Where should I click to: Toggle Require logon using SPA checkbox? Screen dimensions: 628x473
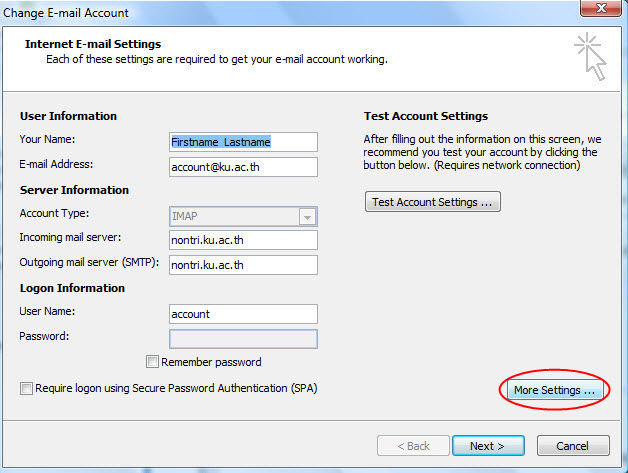26,388
